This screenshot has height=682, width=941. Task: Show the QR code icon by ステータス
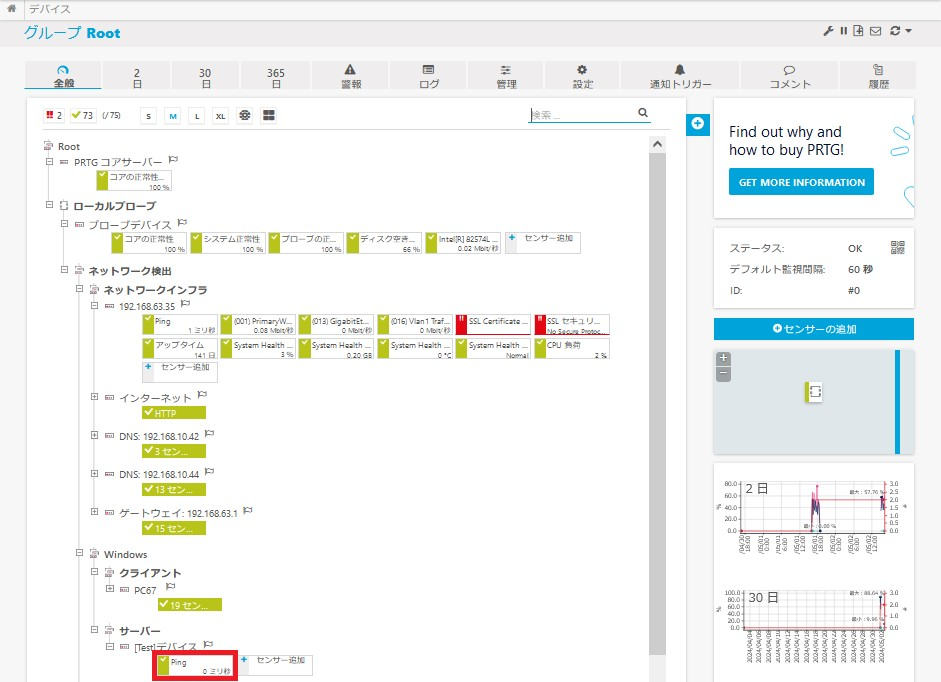pos(898,247)
